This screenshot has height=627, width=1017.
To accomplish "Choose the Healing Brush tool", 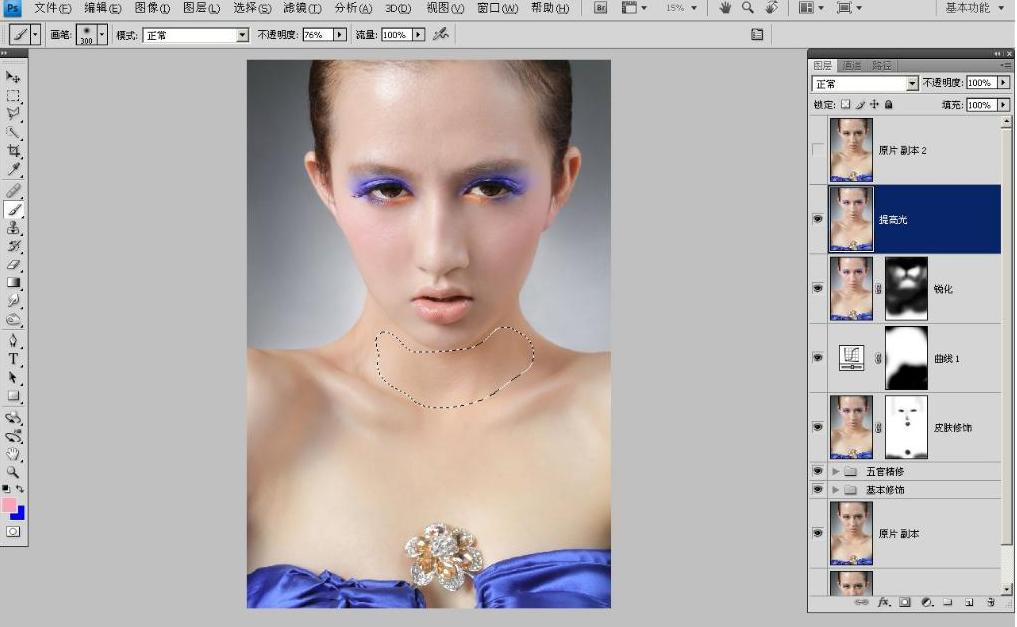I will (x=13, y=191).
